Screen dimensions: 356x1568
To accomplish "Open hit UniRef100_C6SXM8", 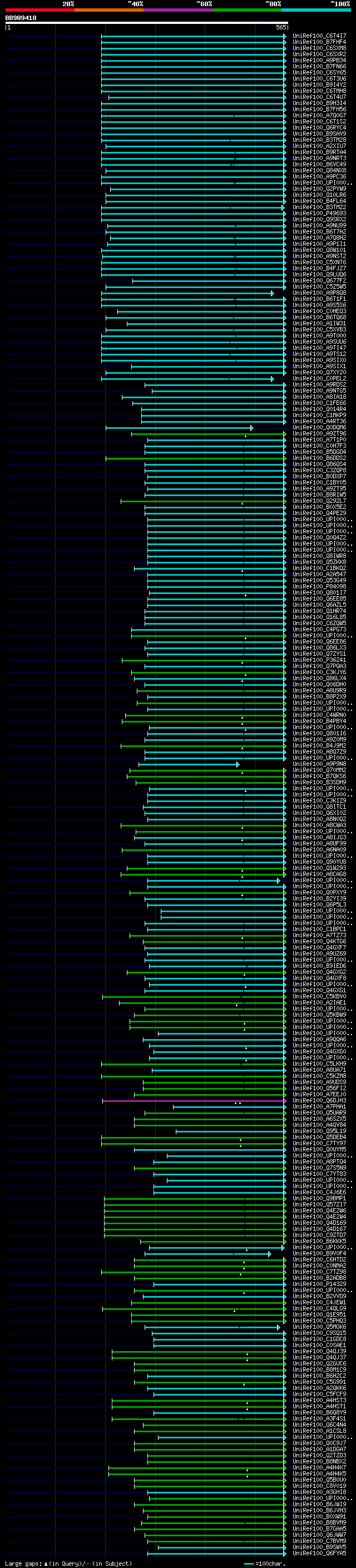I will [319, 48].
